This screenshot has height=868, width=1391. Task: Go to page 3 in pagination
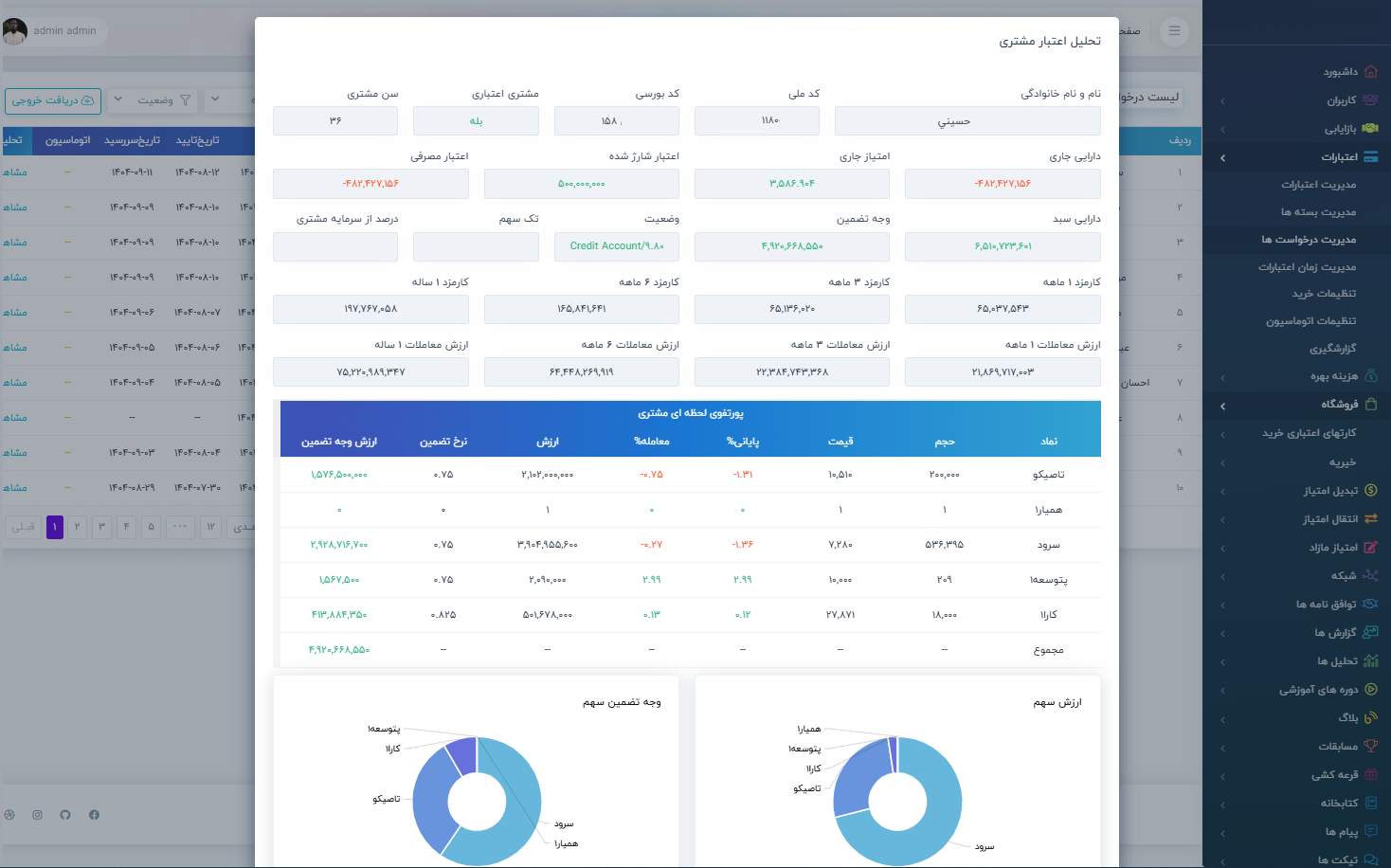pyautogui.click(x=101, y=527)
